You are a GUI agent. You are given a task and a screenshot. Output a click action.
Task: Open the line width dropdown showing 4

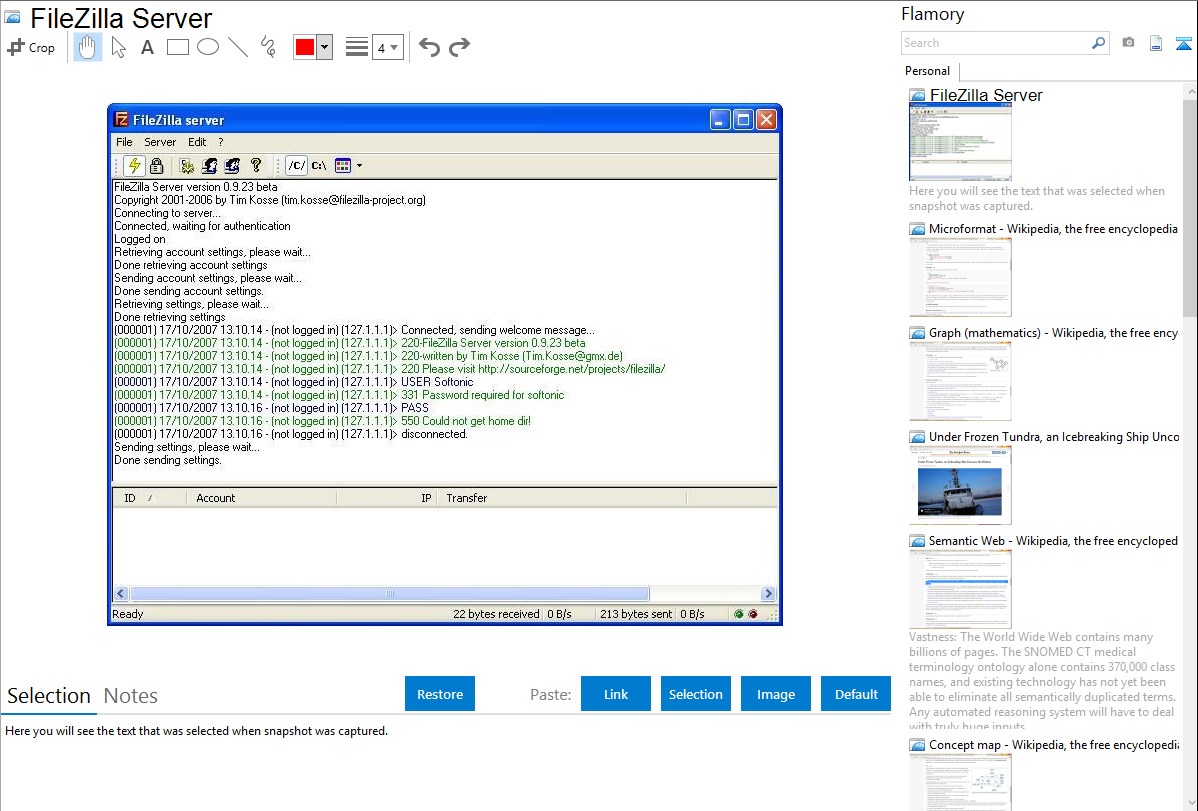[x=387, y=47]
